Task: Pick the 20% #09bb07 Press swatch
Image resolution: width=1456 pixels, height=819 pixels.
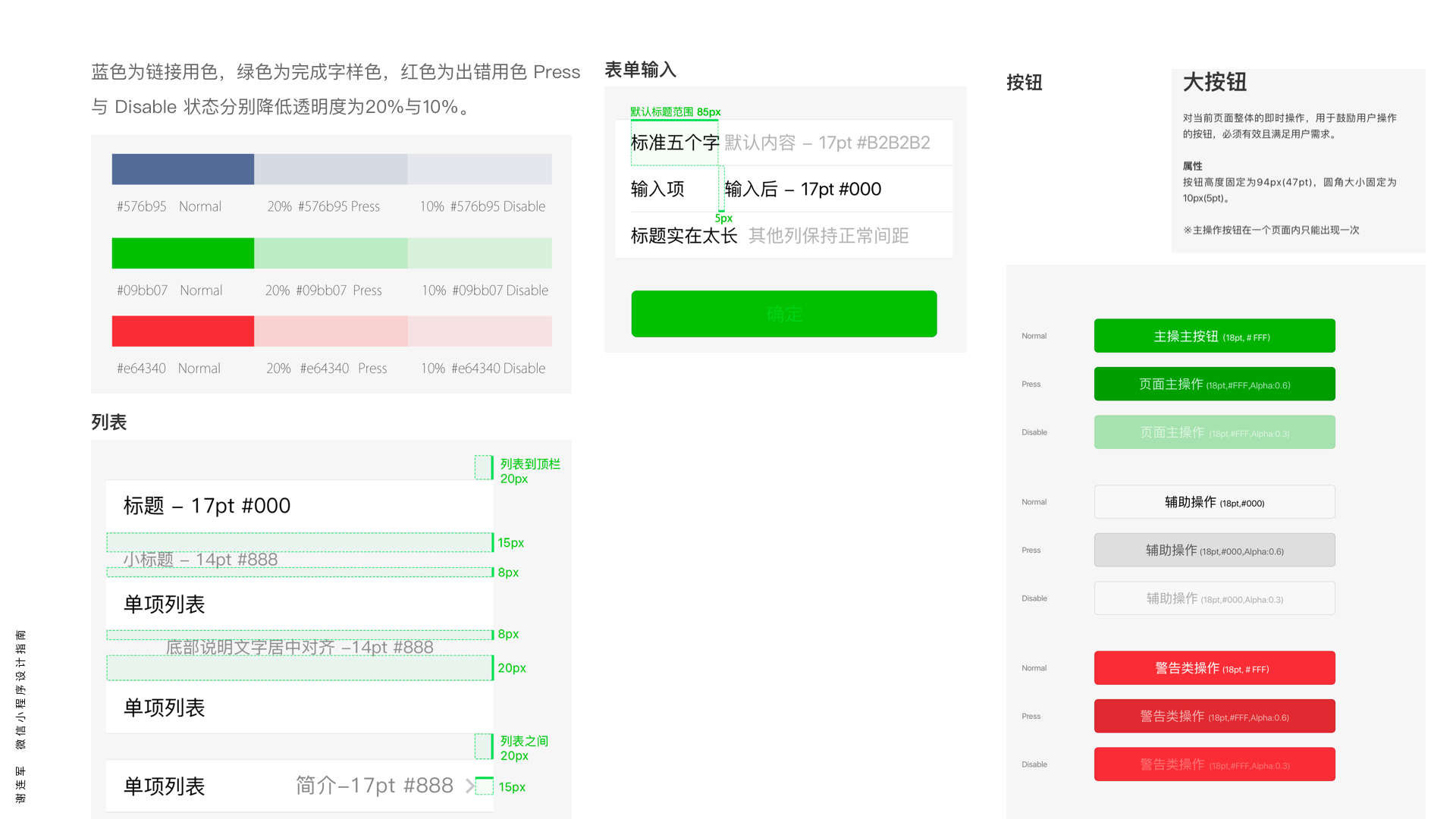Action: [331, 253]
